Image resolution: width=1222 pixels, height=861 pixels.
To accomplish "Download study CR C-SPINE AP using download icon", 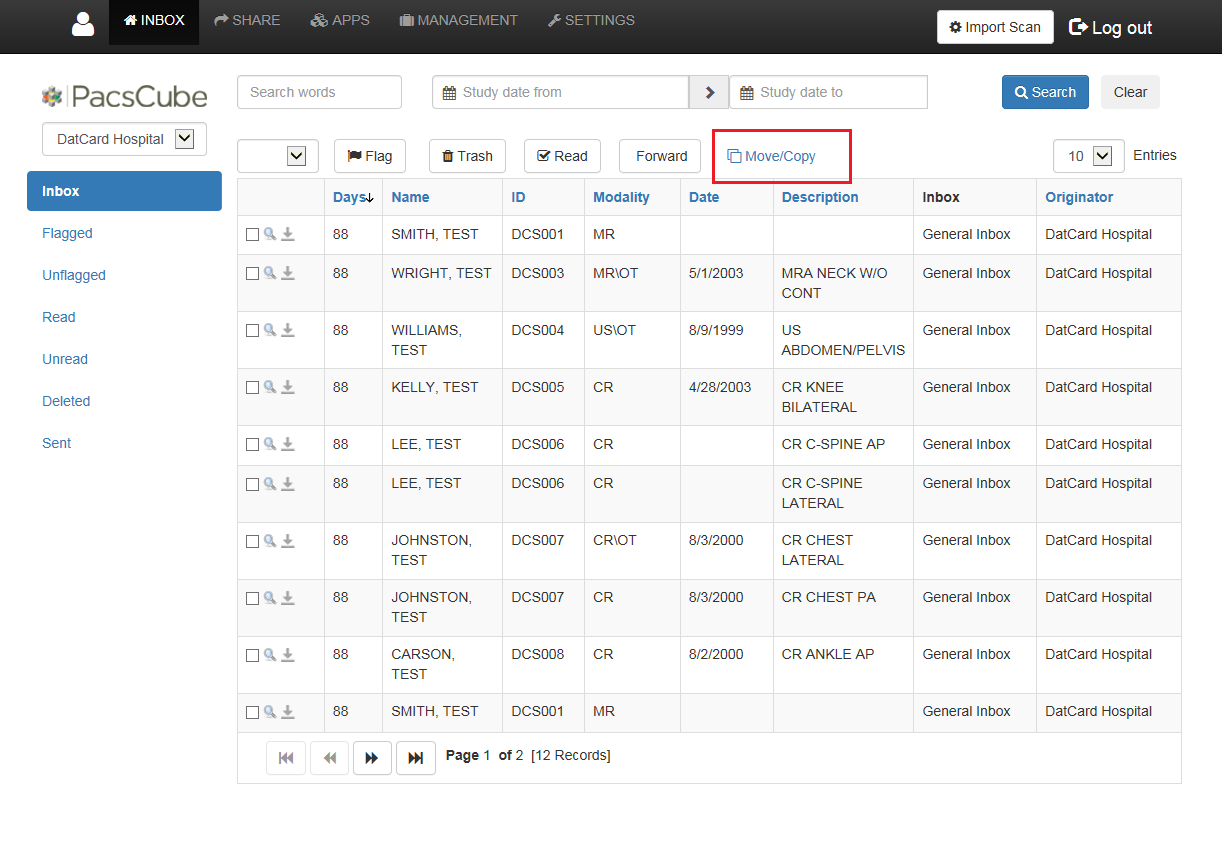I will (x=288, y=444).
